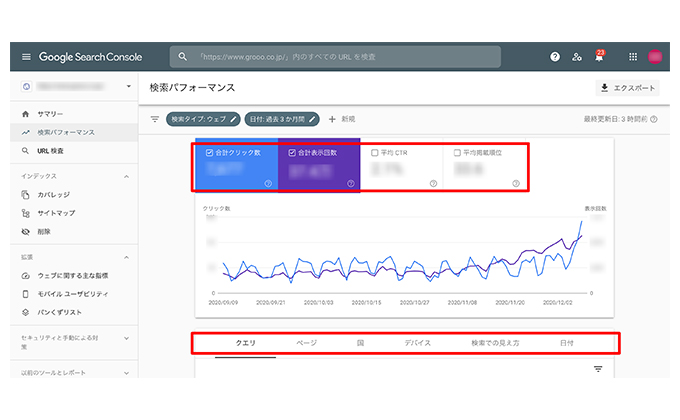Click the search magnifier icon in URL bar
Image resolution: width=680 pixels, height=420 pixels.
[x=183, y=57]
